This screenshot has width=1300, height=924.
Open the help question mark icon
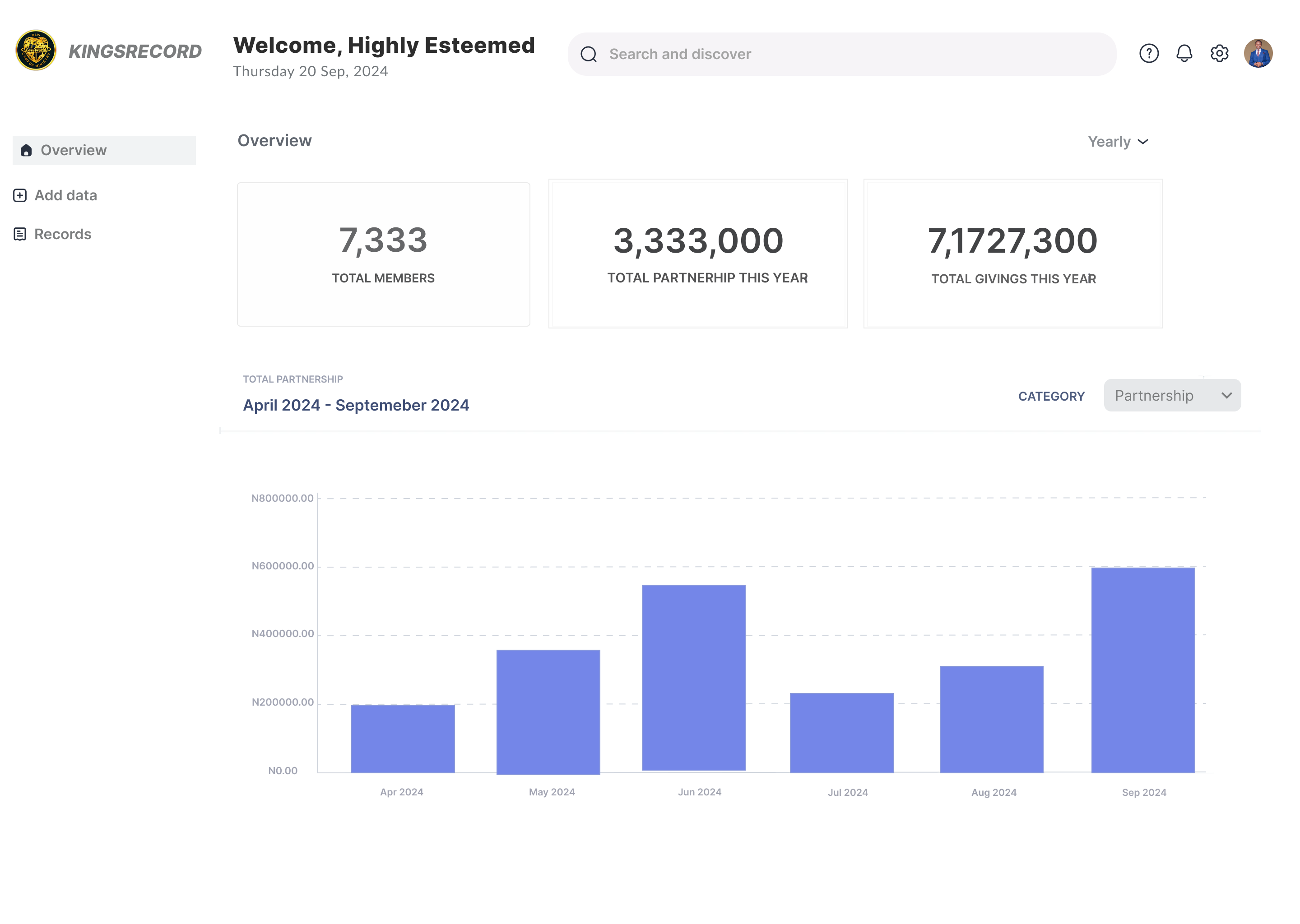1149,54
